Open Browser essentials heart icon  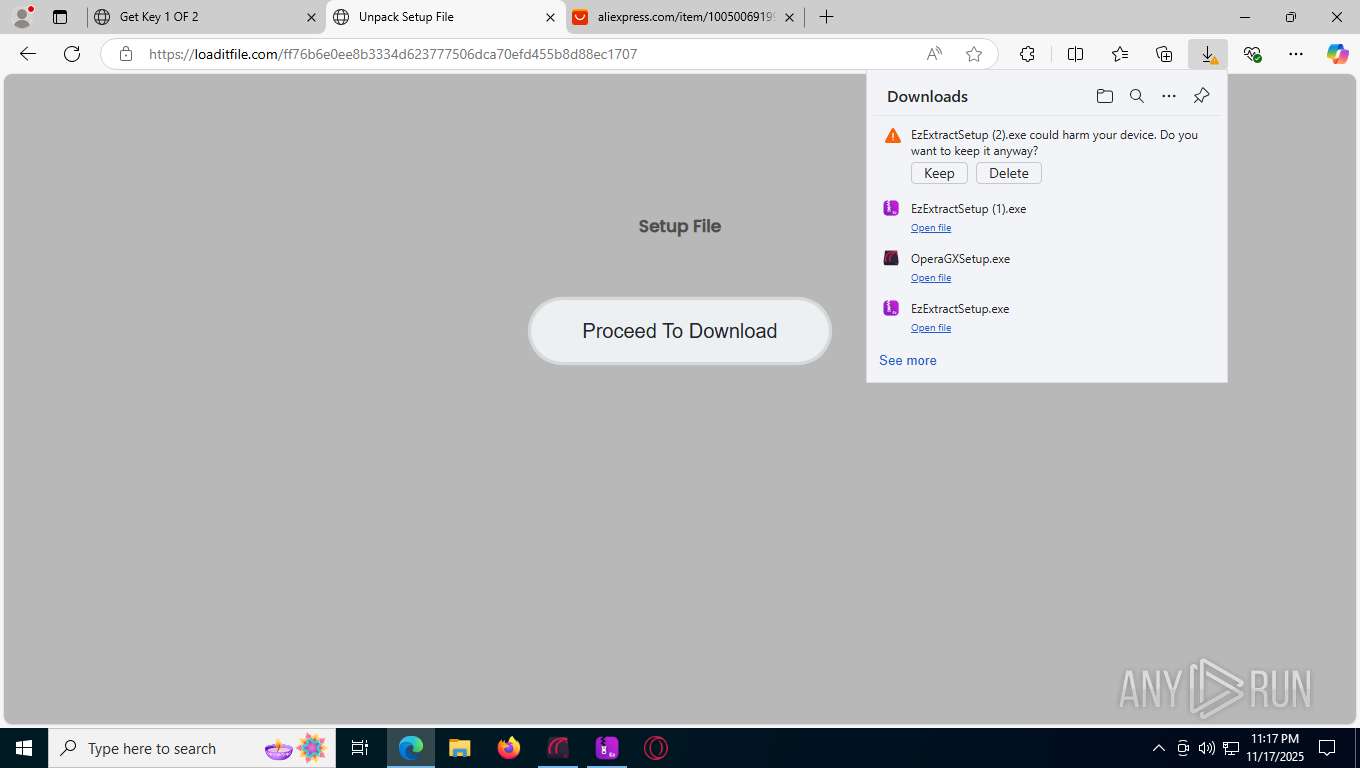point(1252,54)
